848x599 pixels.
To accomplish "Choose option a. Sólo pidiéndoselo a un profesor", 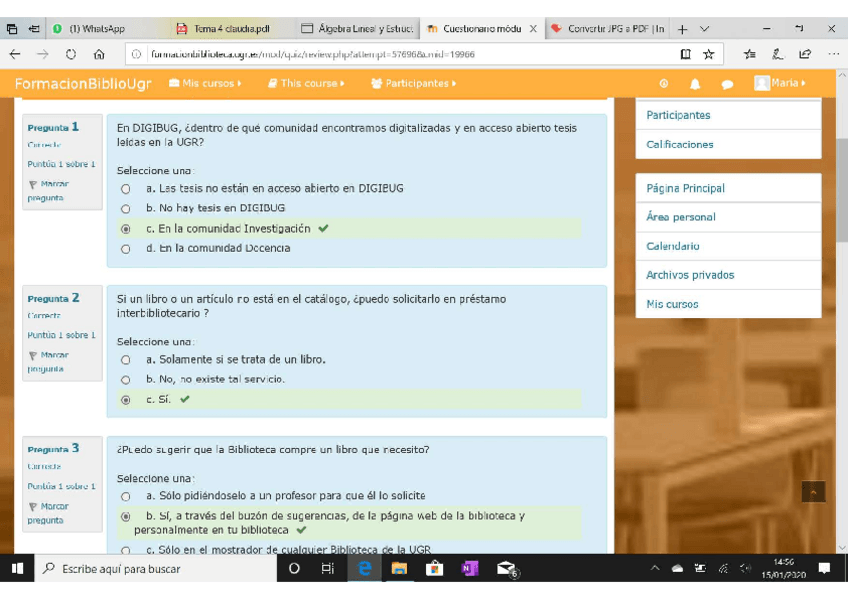I will click(x=126, y=496).
